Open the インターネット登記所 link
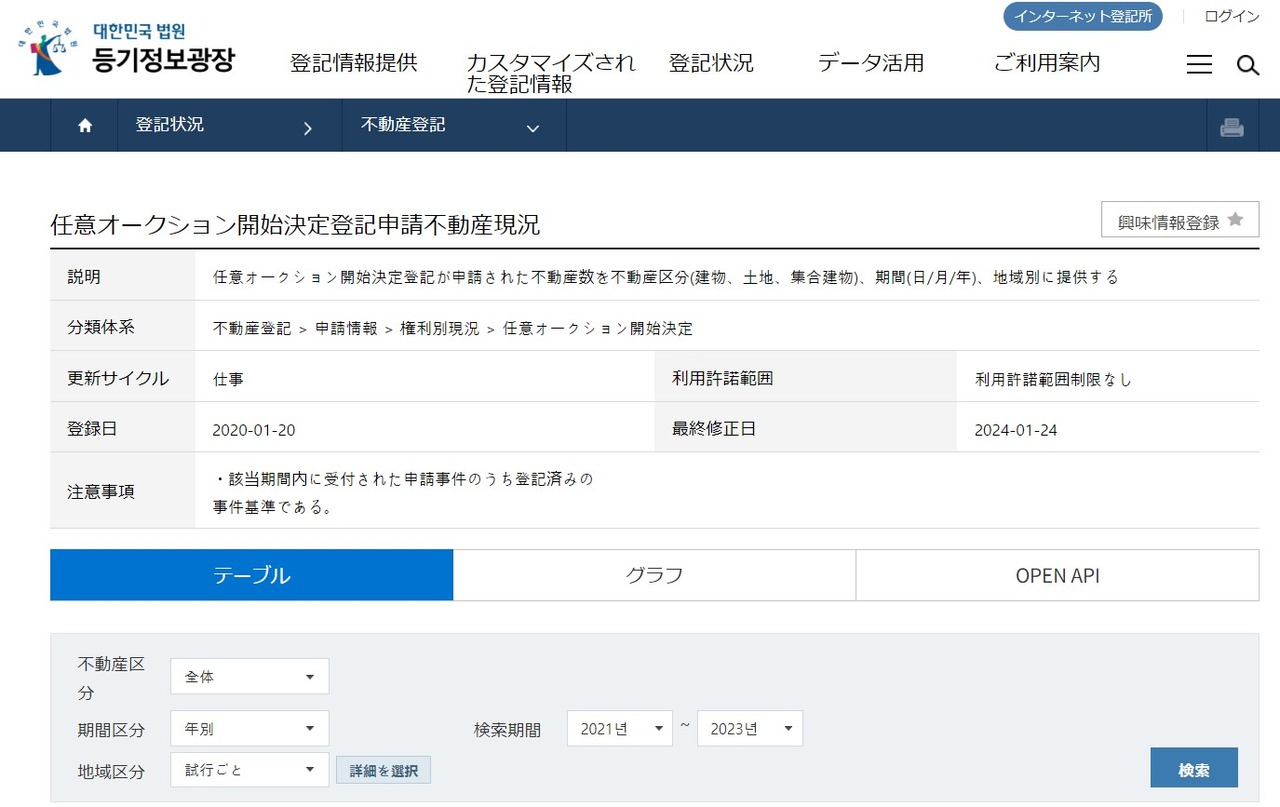Screen dimensions: 1280x807 (1083, 16)
